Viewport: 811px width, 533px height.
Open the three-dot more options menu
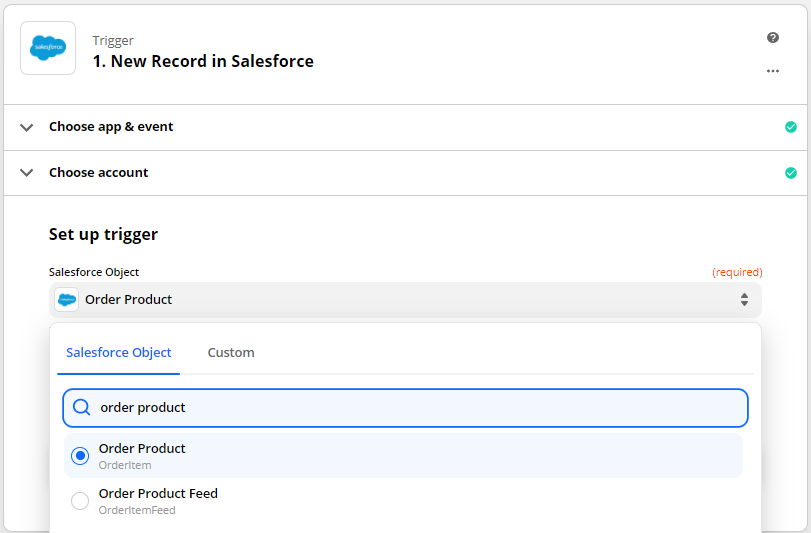[x=772, y=72]
